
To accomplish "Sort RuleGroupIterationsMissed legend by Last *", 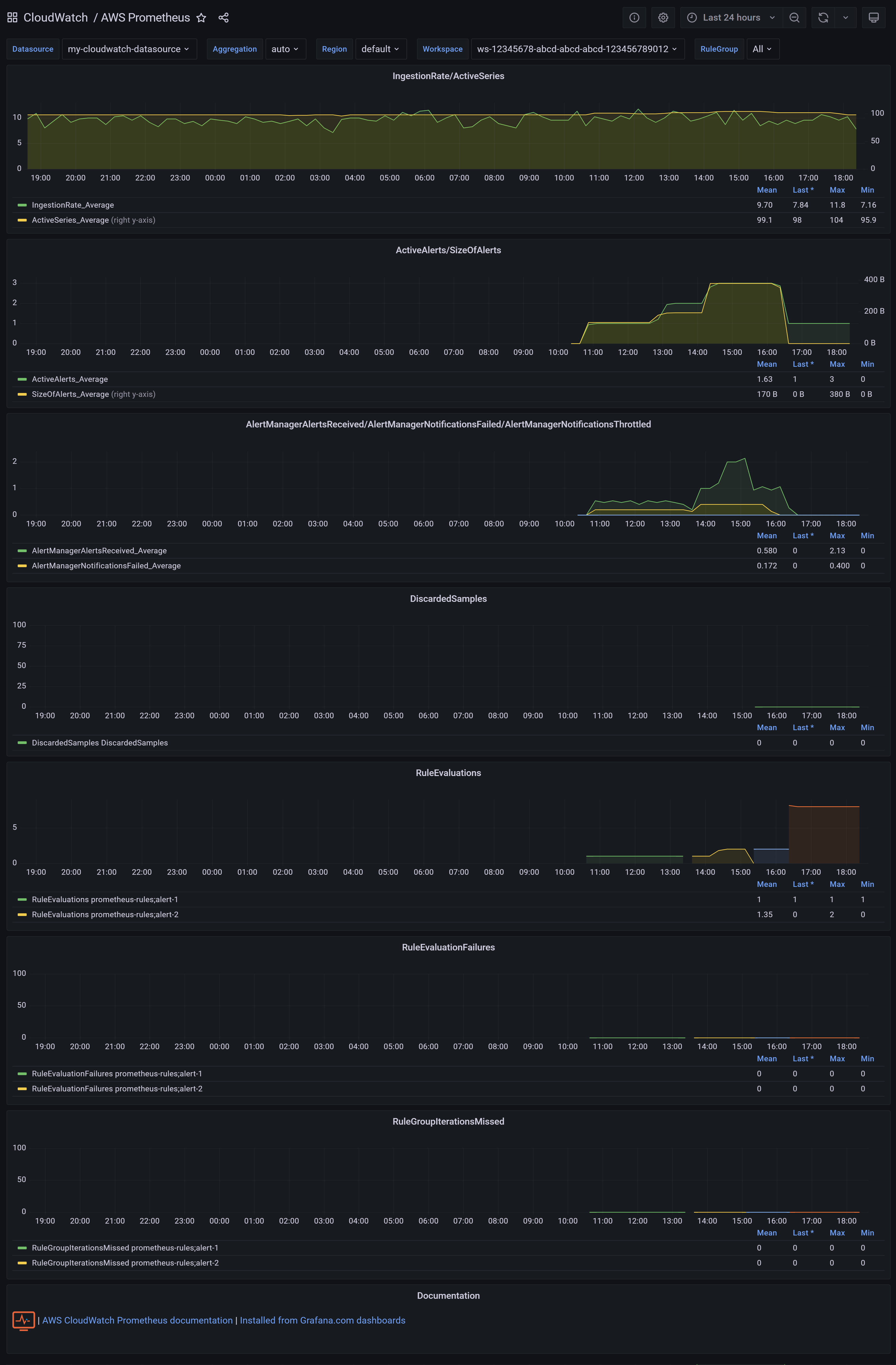I will tap(803, 1233).
